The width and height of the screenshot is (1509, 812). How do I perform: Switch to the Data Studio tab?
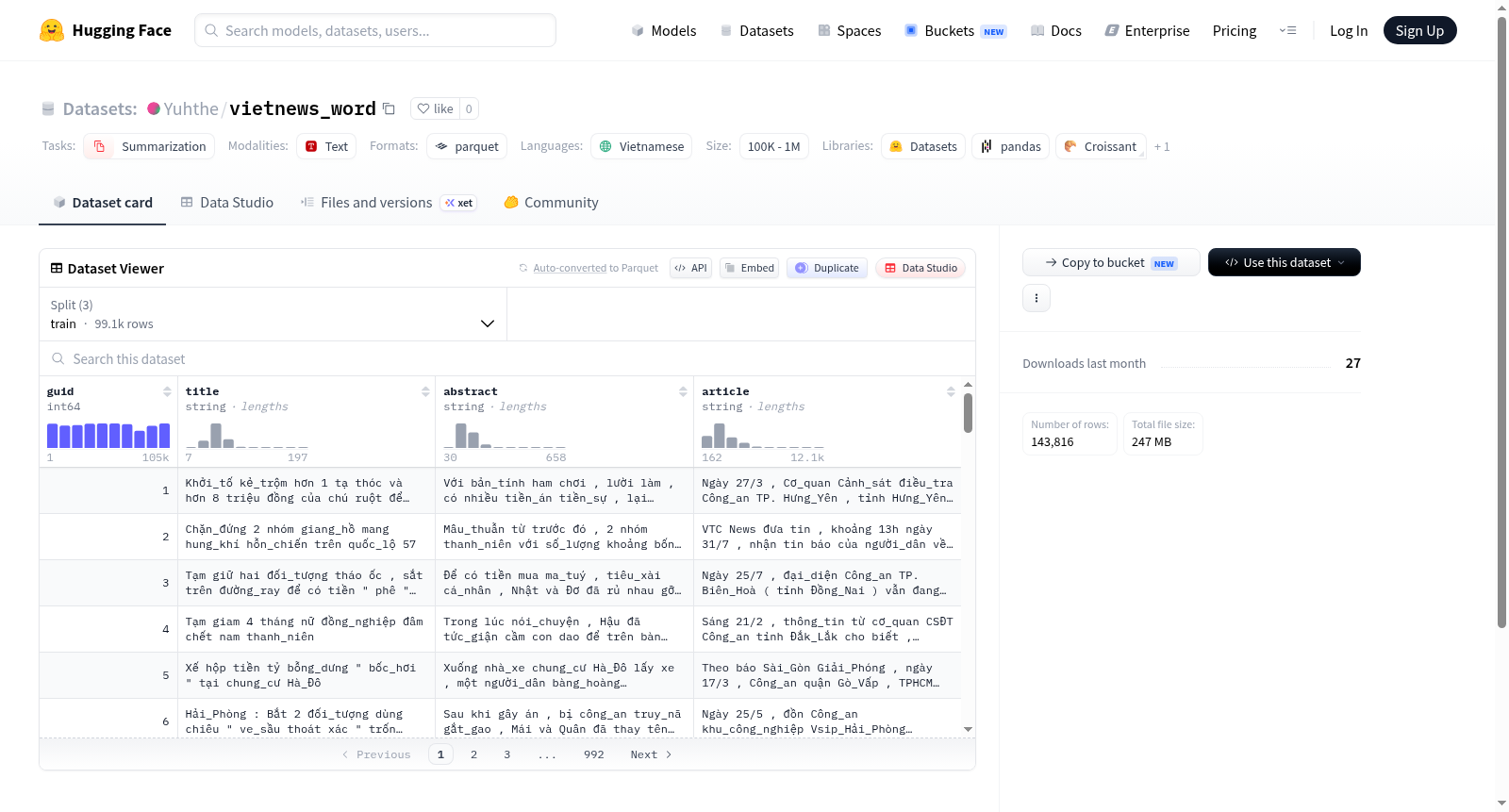pos(227,202)
